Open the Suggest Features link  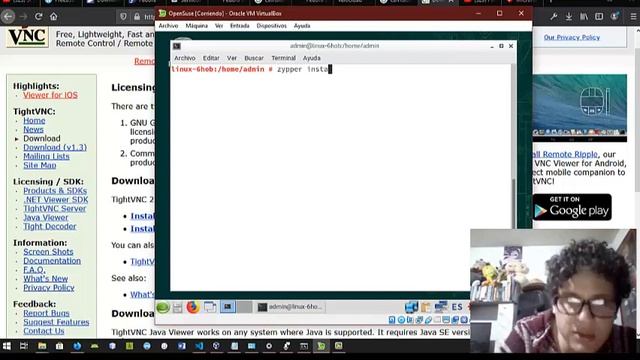point(56,322)
